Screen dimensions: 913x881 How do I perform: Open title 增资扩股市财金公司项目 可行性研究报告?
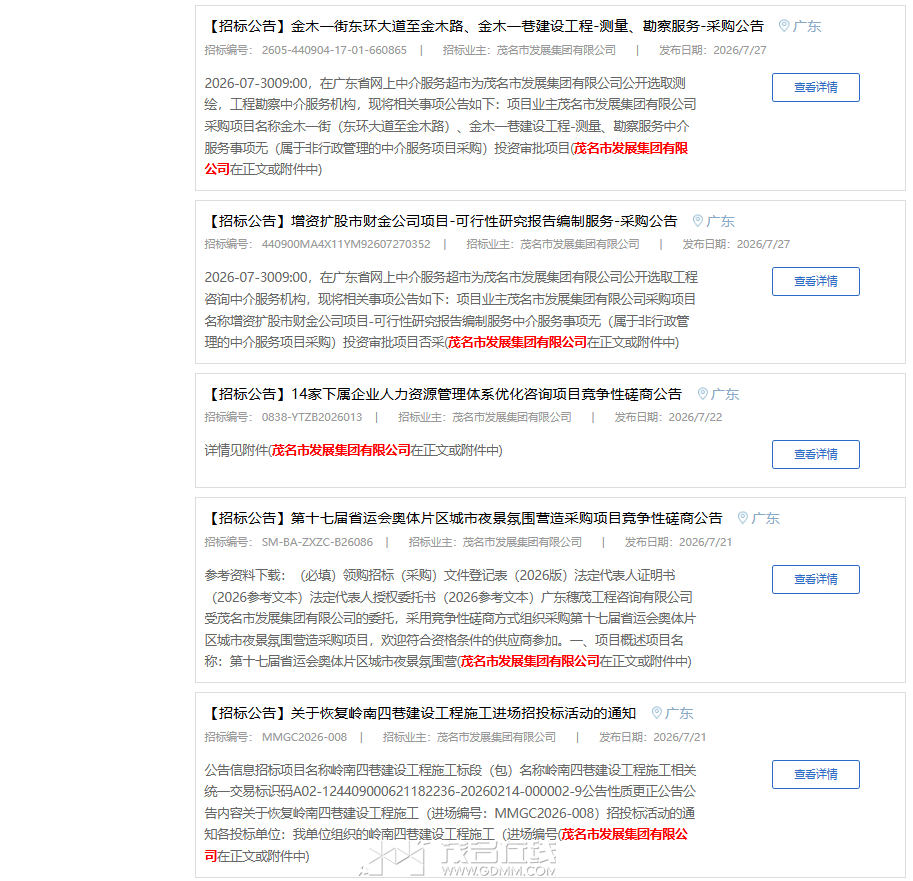click(x=441, y=221)
